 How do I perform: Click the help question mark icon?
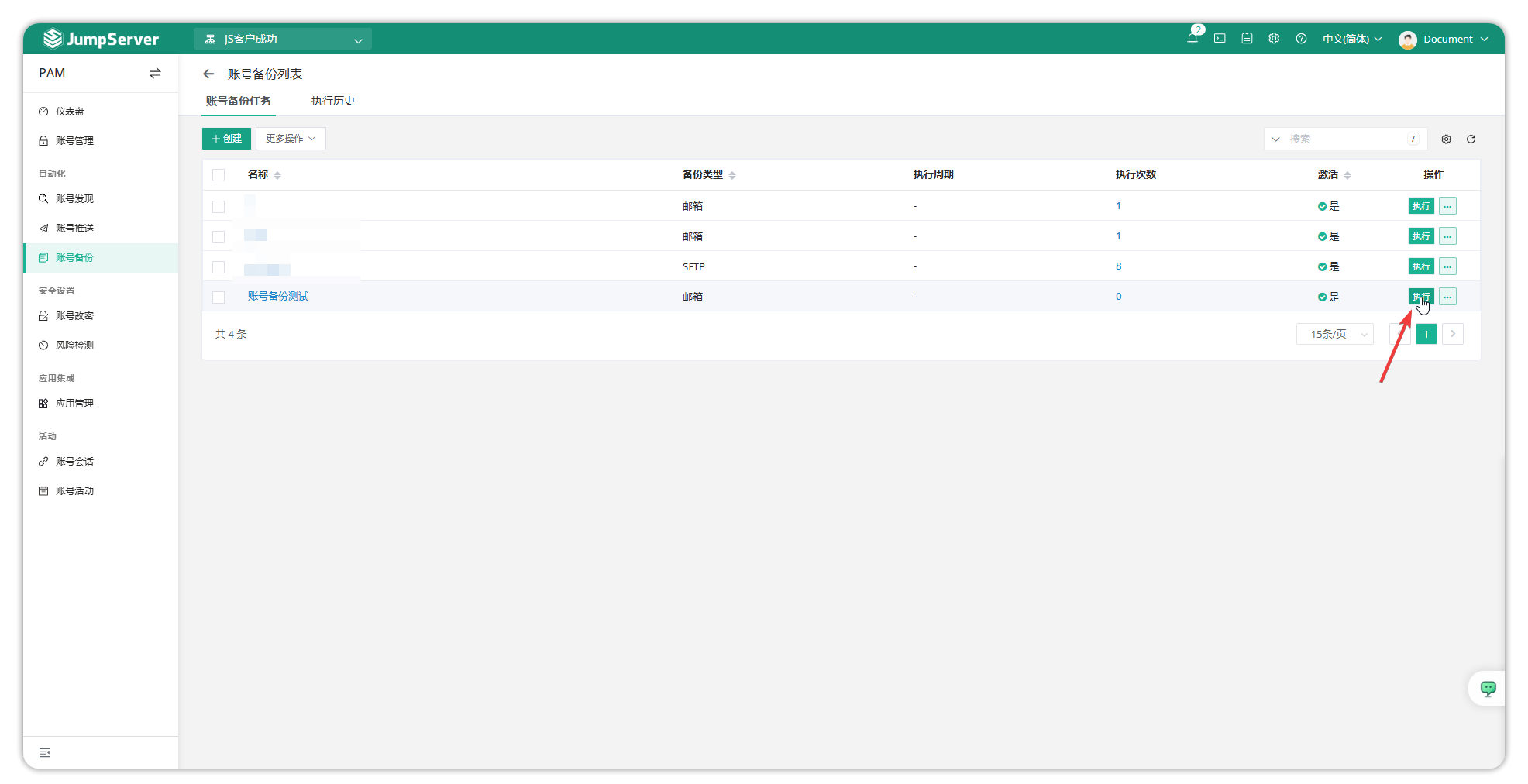point(1301,39)
